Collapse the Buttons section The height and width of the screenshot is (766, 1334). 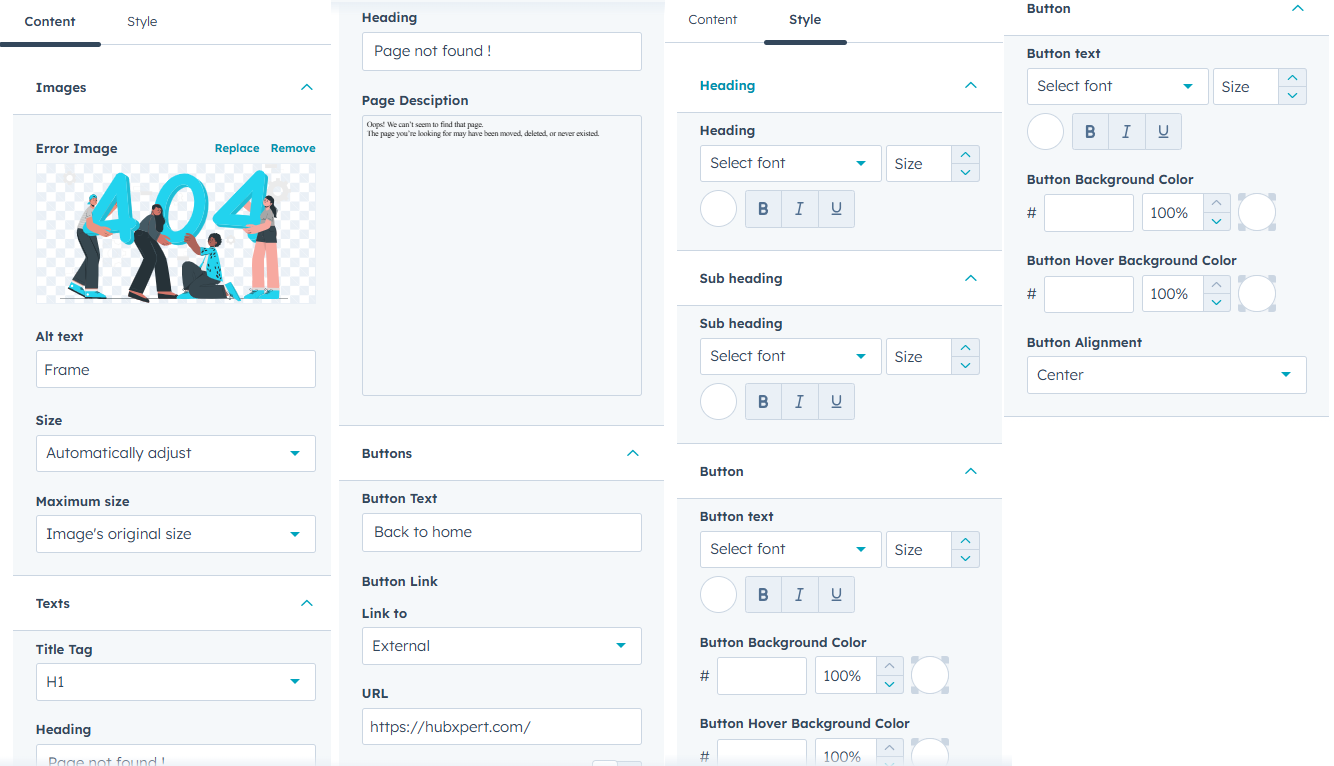pyautogui.click(x=633, y=453)
